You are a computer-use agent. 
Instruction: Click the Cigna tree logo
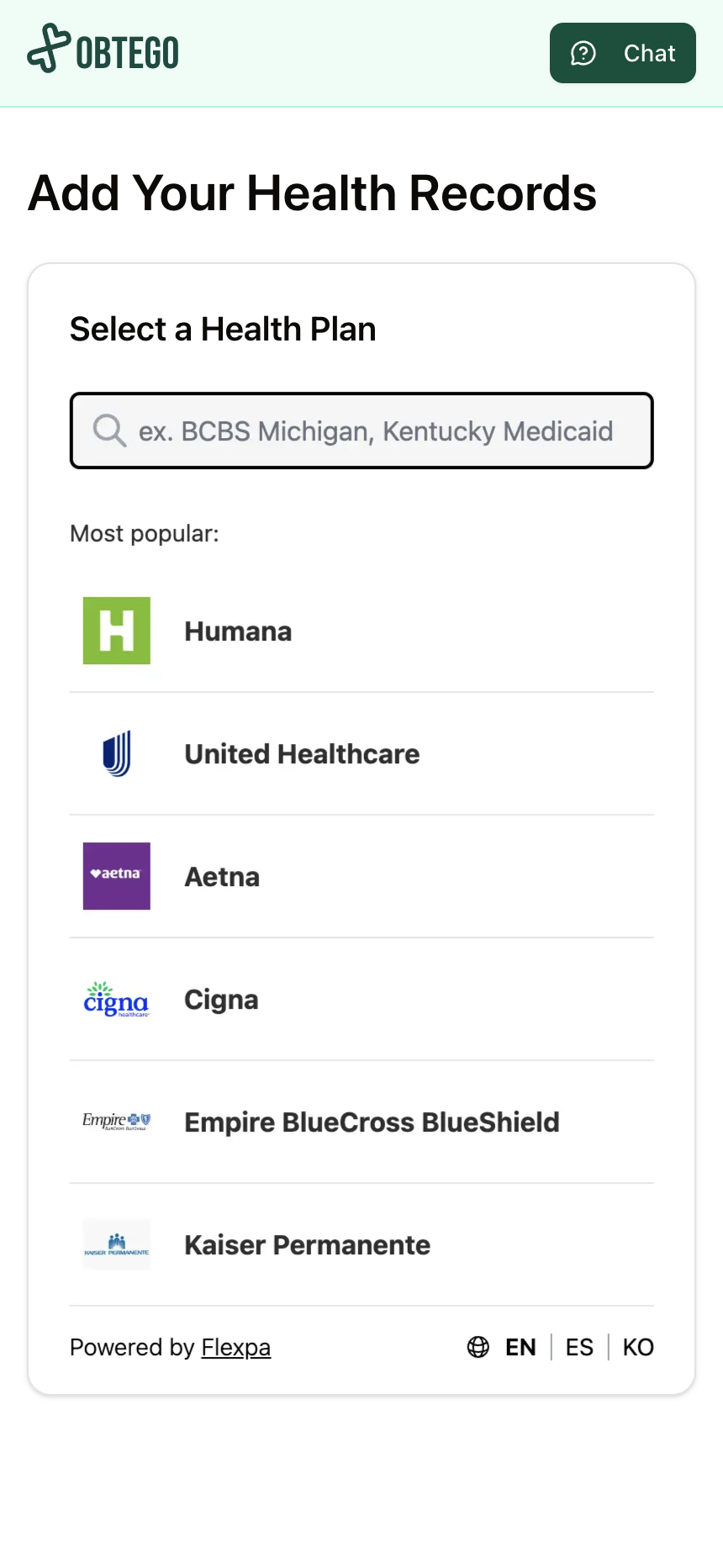tap(117, 999)
